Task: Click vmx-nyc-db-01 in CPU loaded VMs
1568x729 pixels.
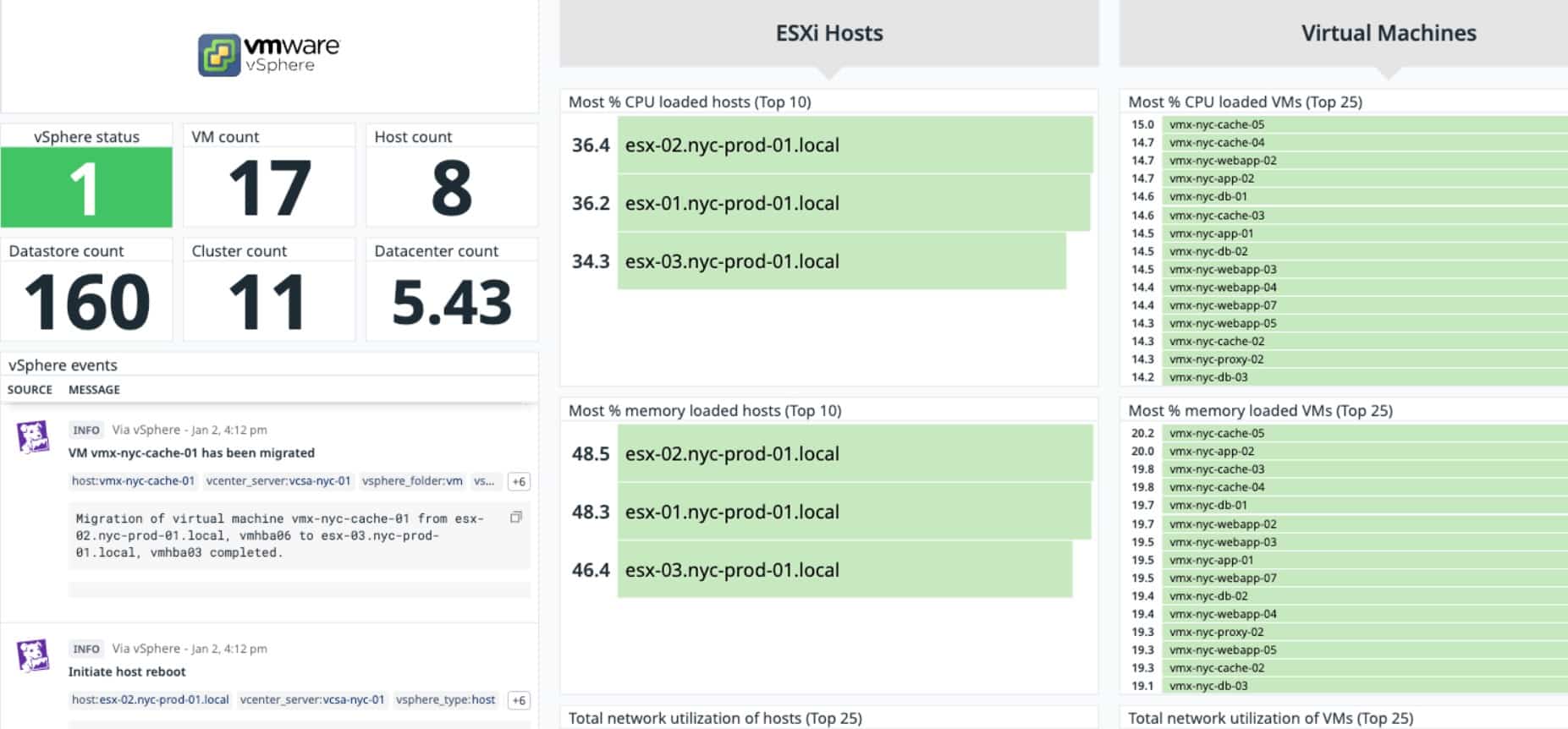Action: tap(1364, 196)
